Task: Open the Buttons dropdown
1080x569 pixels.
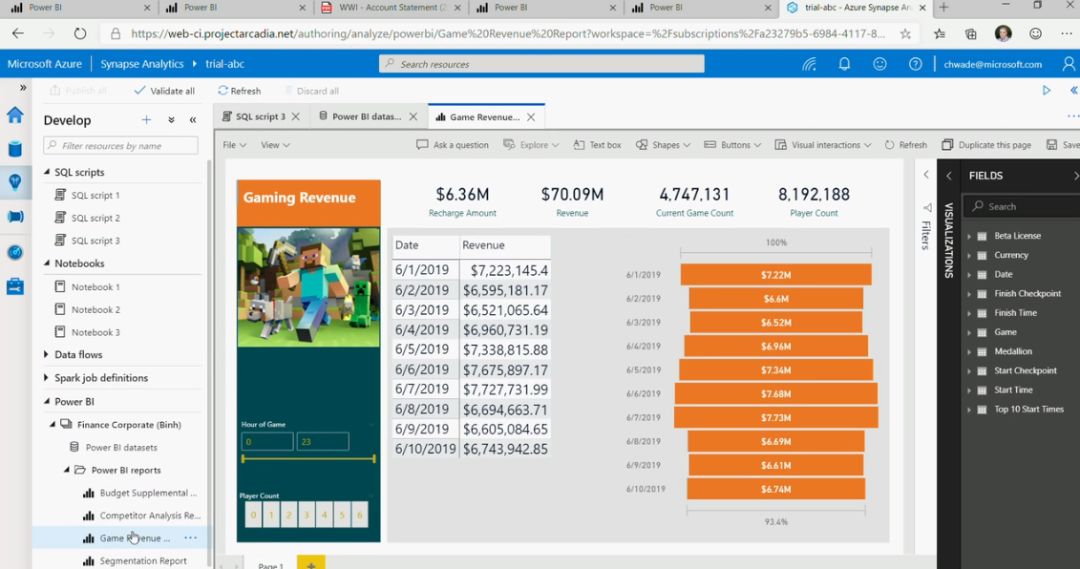Action: pos(732,145)
